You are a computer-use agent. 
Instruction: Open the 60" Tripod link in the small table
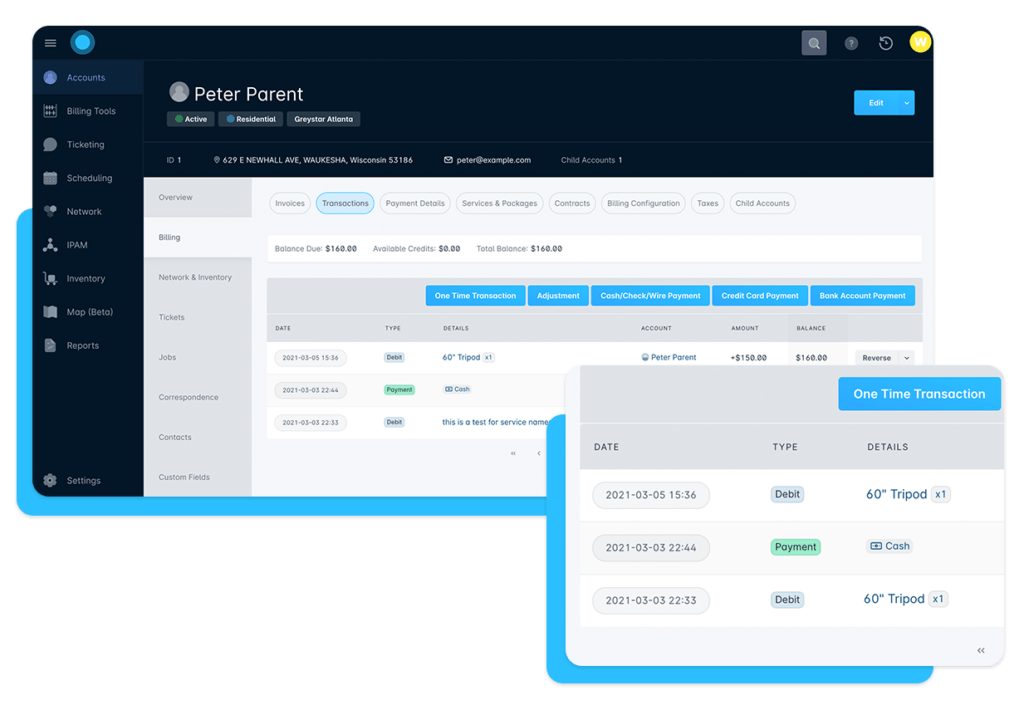pyautogui.click(x=461, y=357)
